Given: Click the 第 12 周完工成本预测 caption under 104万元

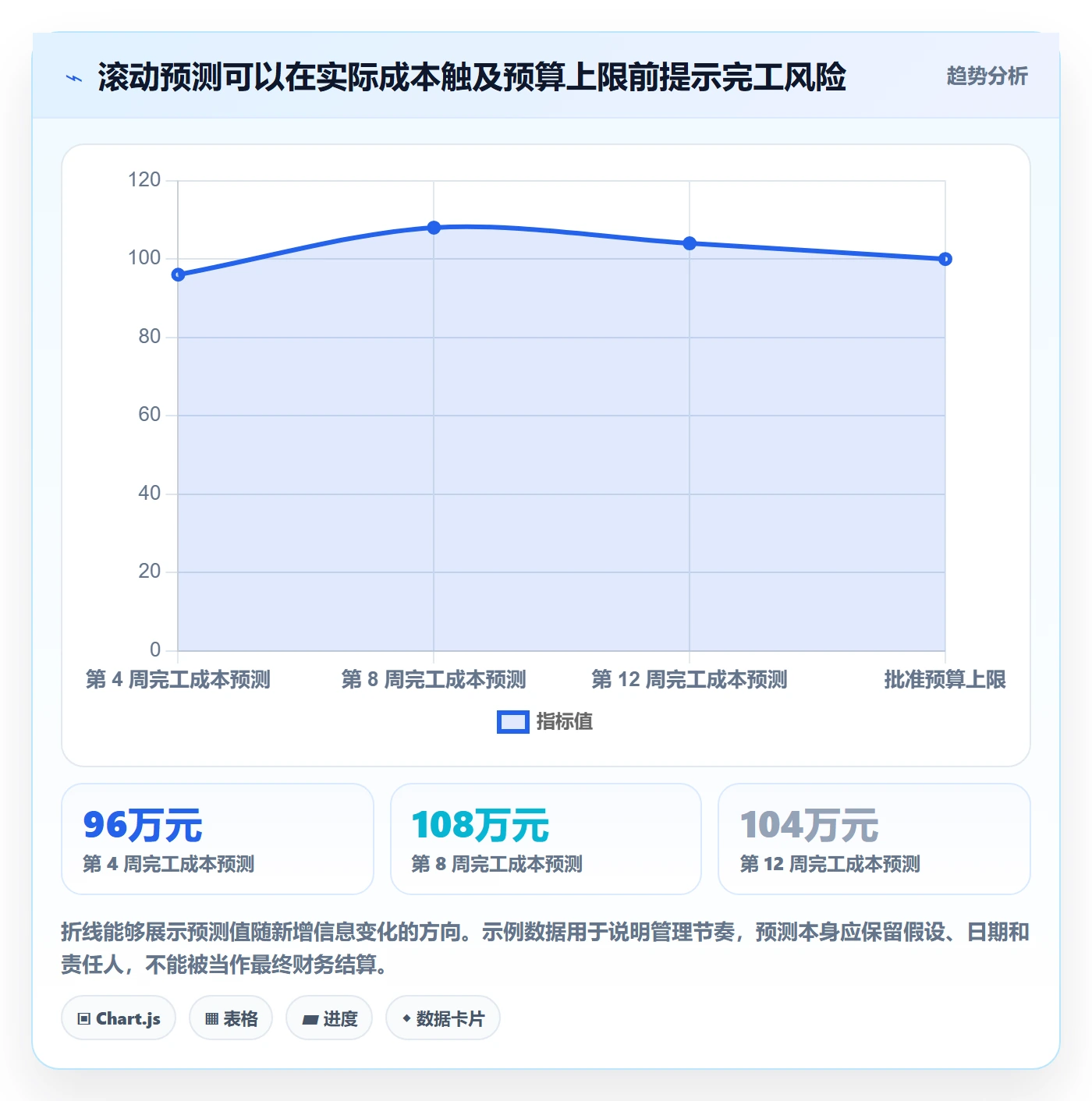Looking at the screenshot, I should click(x=830, y=864).
